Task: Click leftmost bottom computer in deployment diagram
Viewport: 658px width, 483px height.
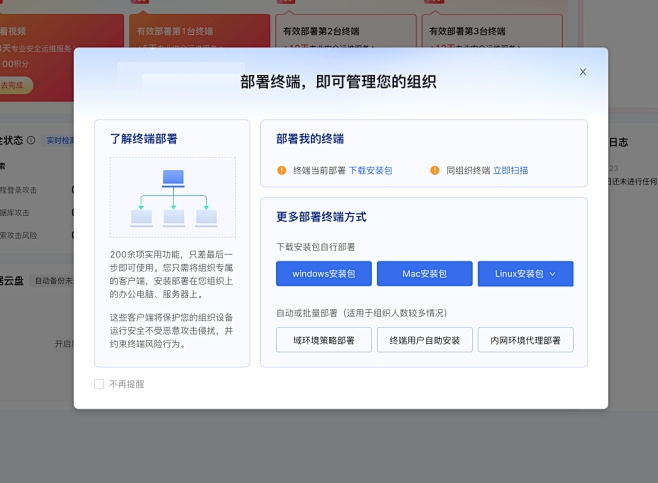Action: coord(141,216)
